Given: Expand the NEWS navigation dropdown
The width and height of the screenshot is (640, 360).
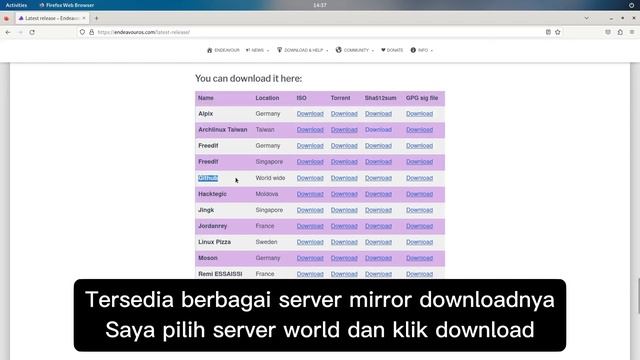Looking at the screenshot, I should click(x=257, y=50).
